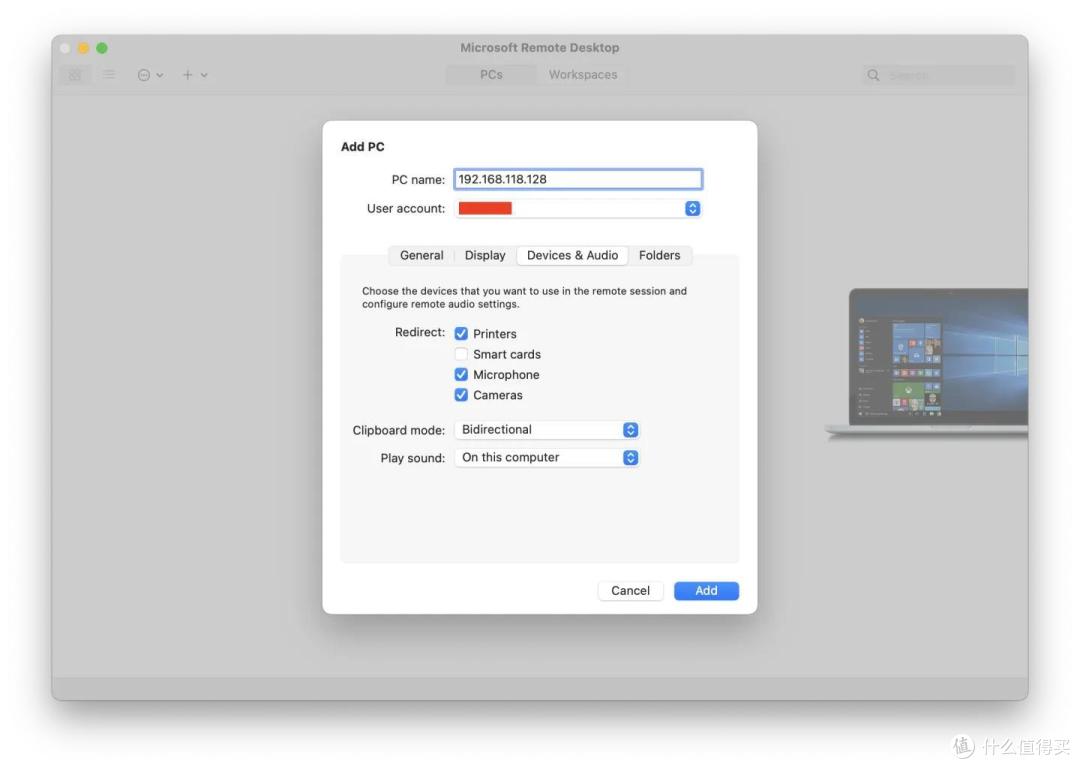This screenshot has height=769, width=1080.
Task: Select the Devices & Audio tab
Action: pyautogui.click(x=572, y=255)
